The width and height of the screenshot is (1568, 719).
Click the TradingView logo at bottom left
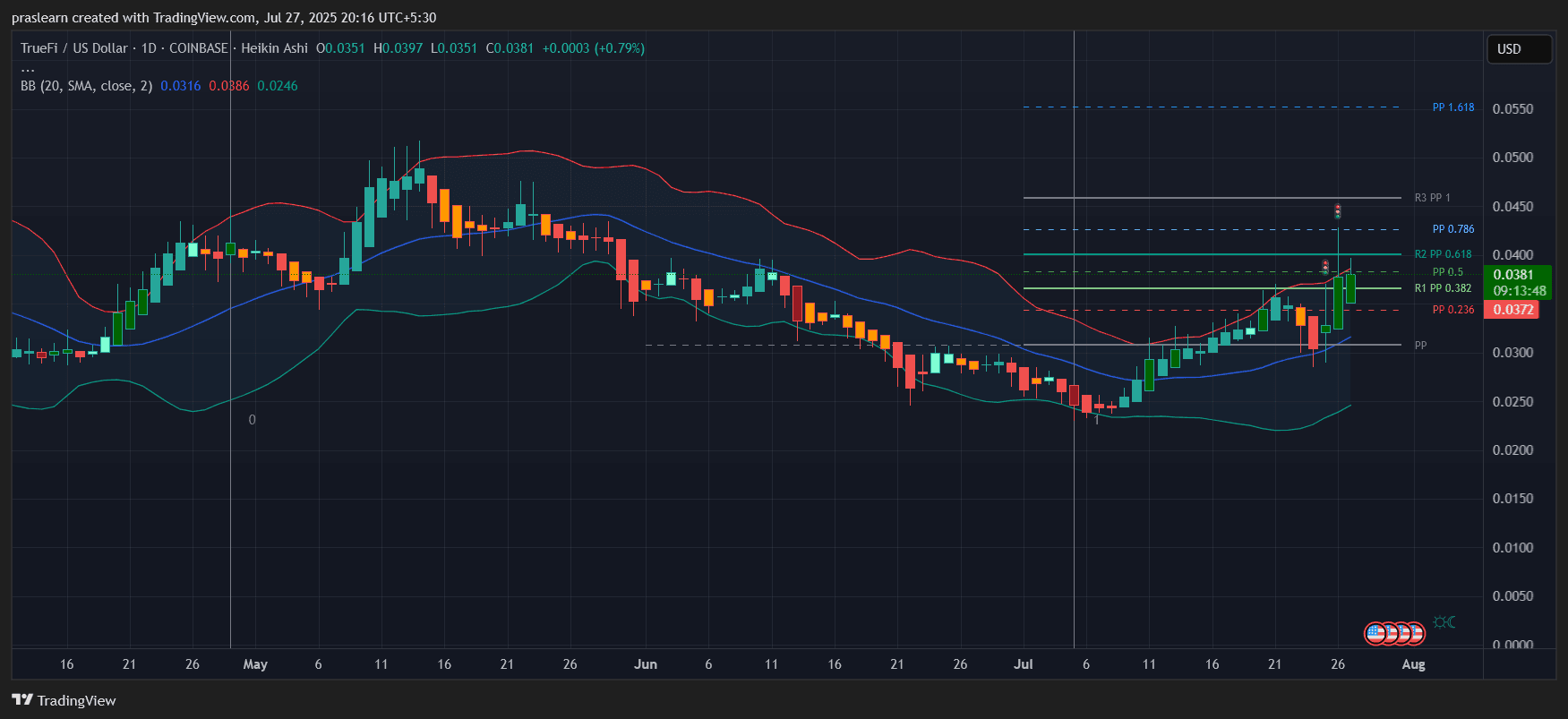64,700
